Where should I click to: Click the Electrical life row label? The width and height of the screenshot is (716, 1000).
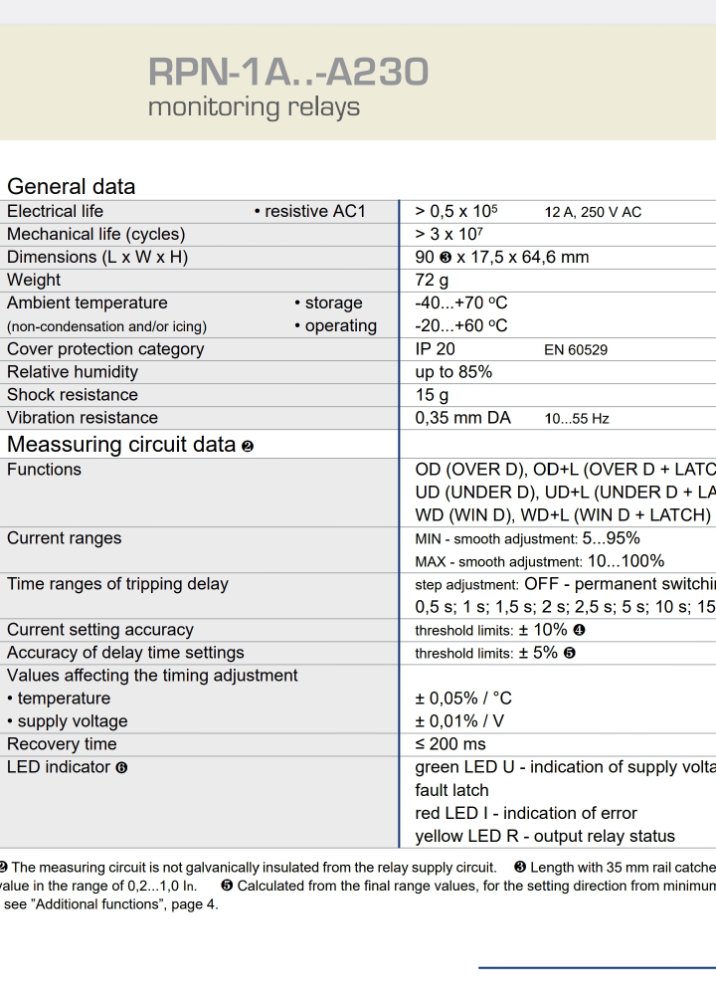click(x=55, y=211)
